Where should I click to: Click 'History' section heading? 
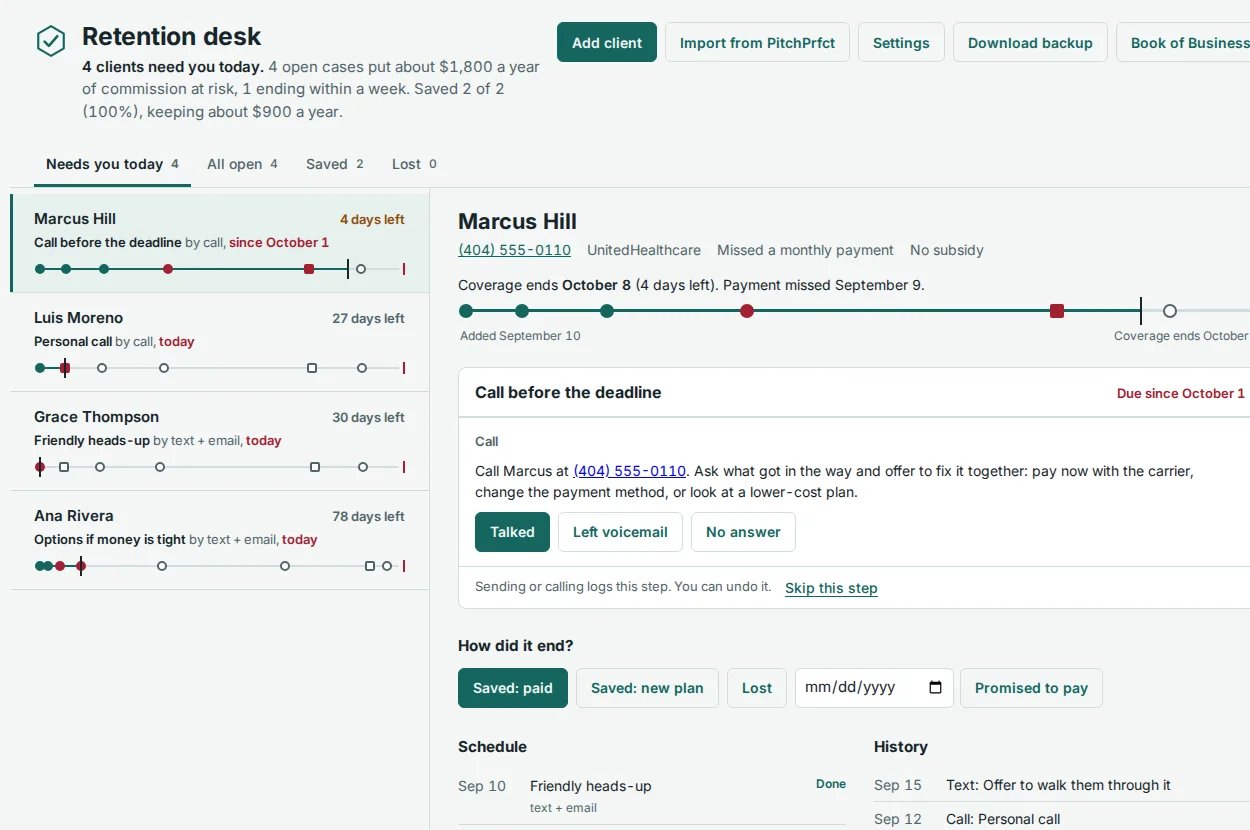(x=900, y=746)
